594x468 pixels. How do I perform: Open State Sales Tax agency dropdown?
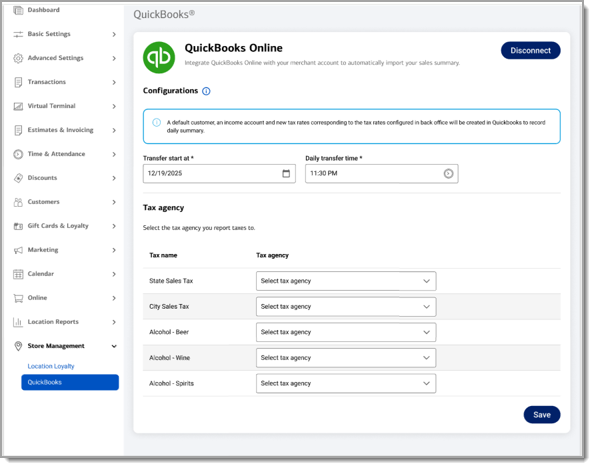tap(346, 281)
